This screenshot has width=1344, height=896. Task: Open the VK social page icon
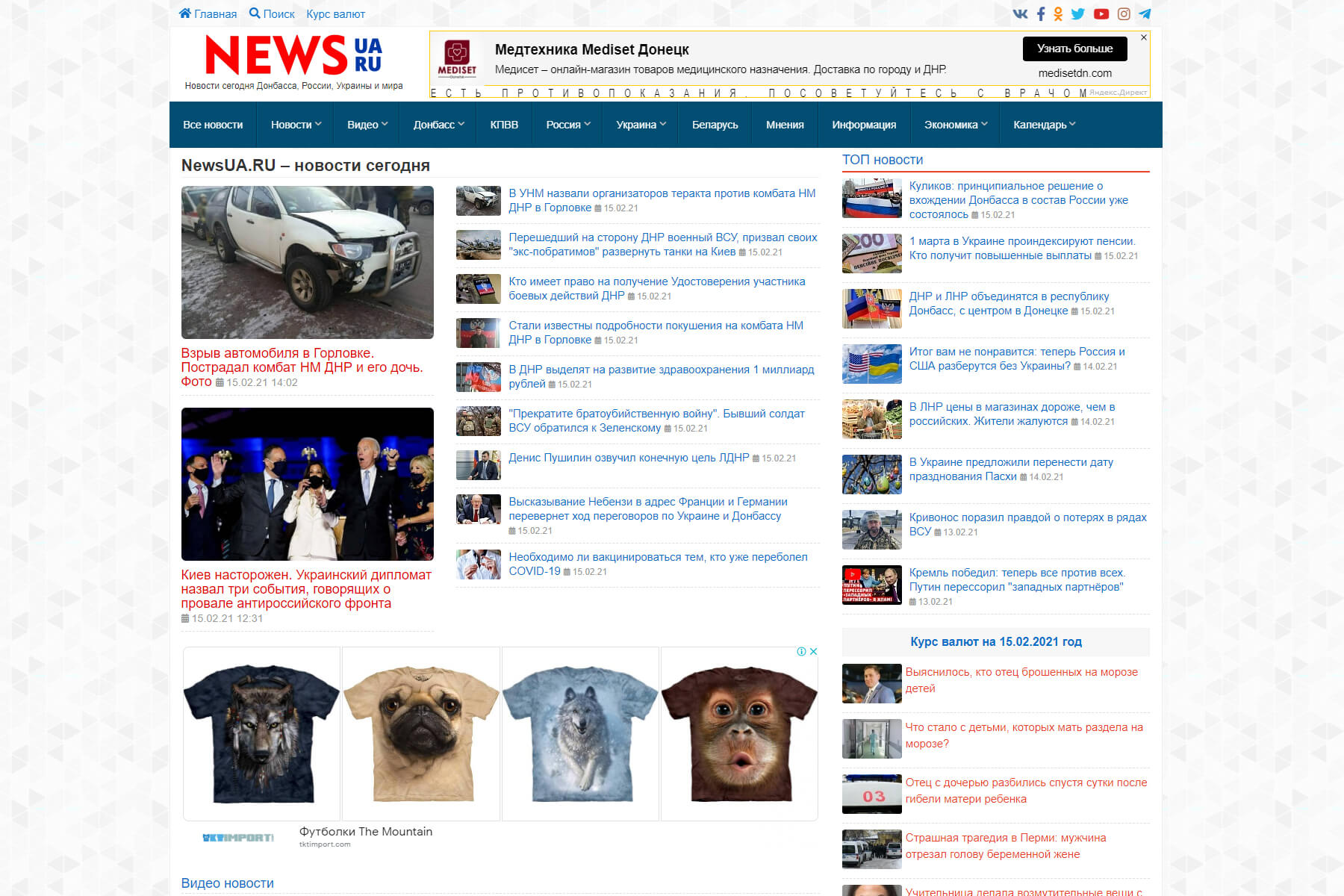tap(1020, 13)
